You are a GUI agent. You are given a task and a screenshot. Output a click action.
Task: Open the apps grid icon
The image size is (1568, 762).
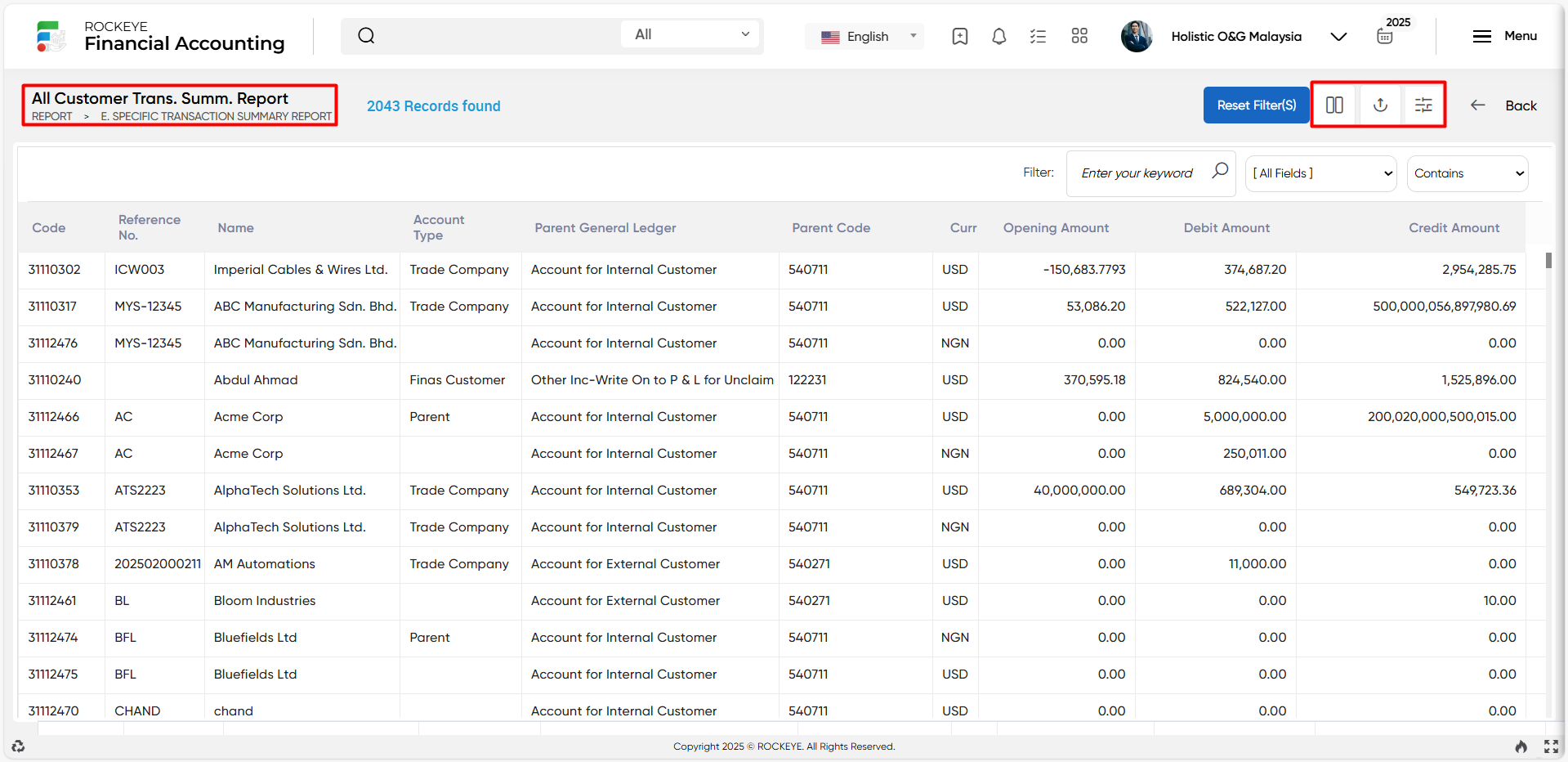pos(1079,36)
